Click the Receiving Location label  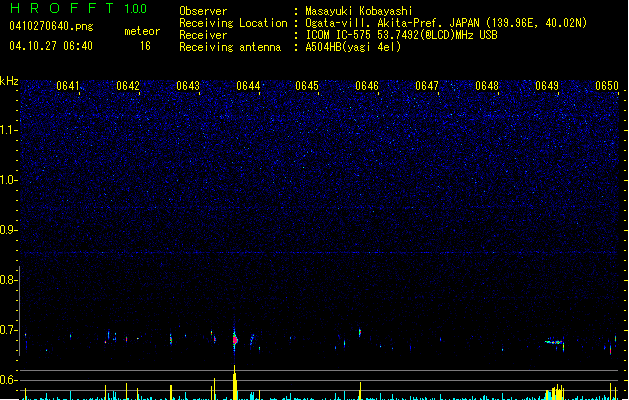pyautogui.click(x=233, y=23)
